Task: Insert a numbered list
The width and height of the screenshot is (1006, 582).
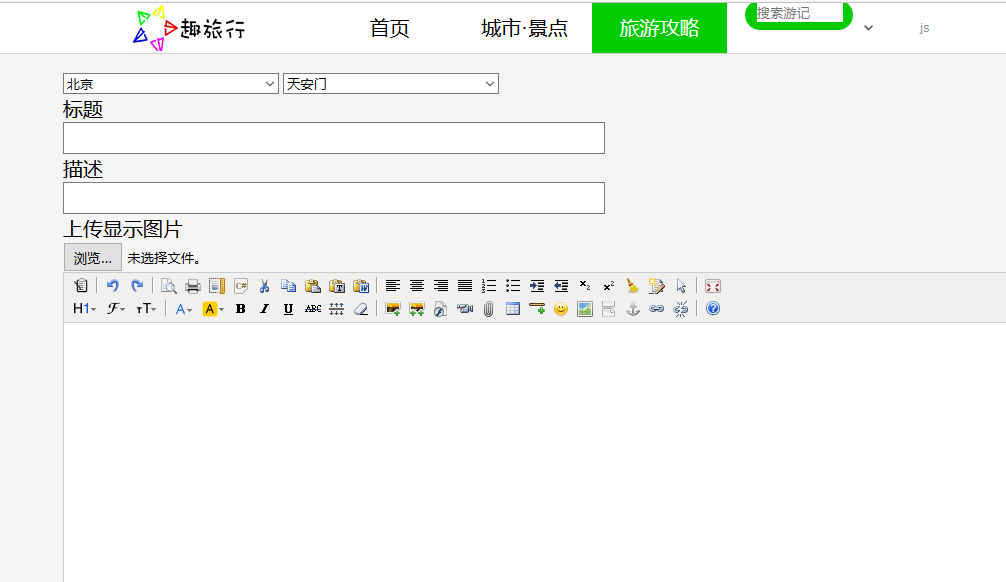Action: tap(489, 286)
